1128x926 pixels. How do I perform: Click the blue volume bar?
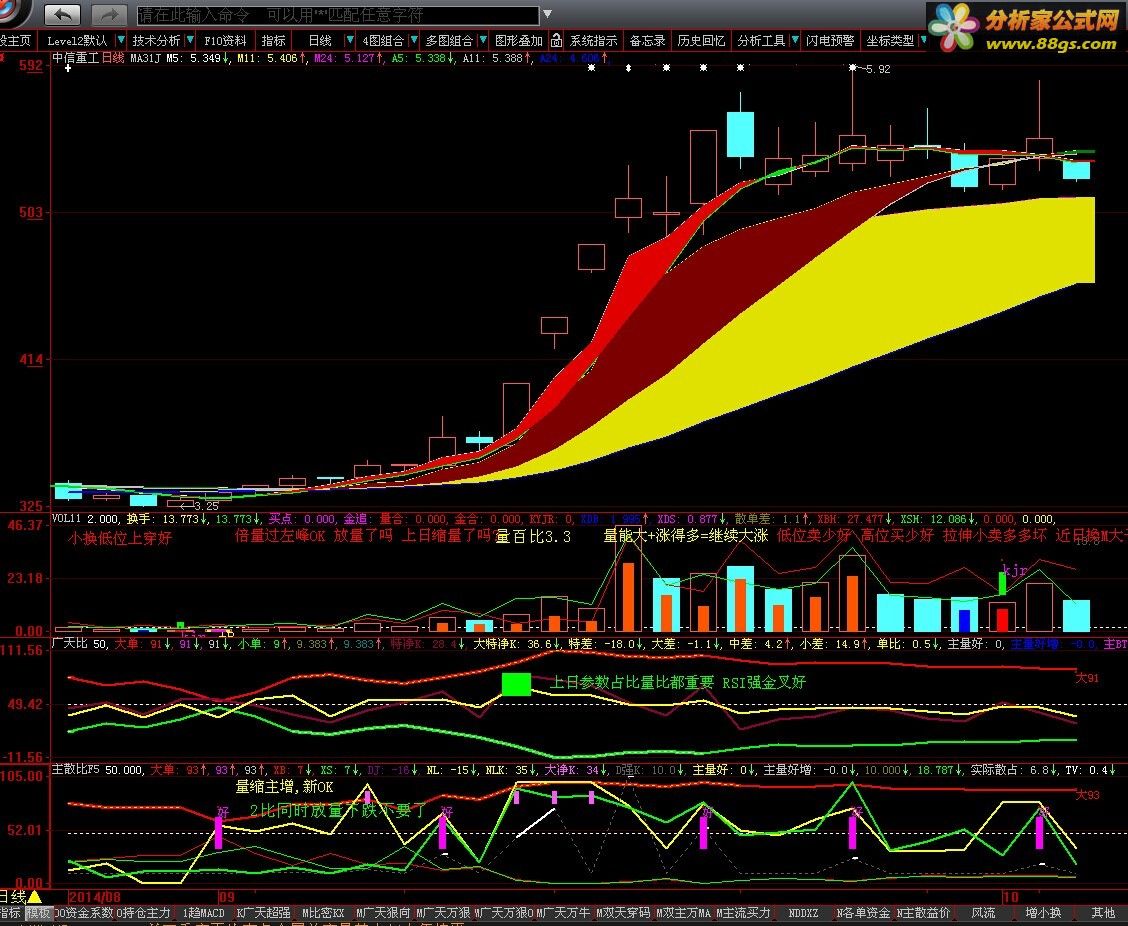point(965,621)
